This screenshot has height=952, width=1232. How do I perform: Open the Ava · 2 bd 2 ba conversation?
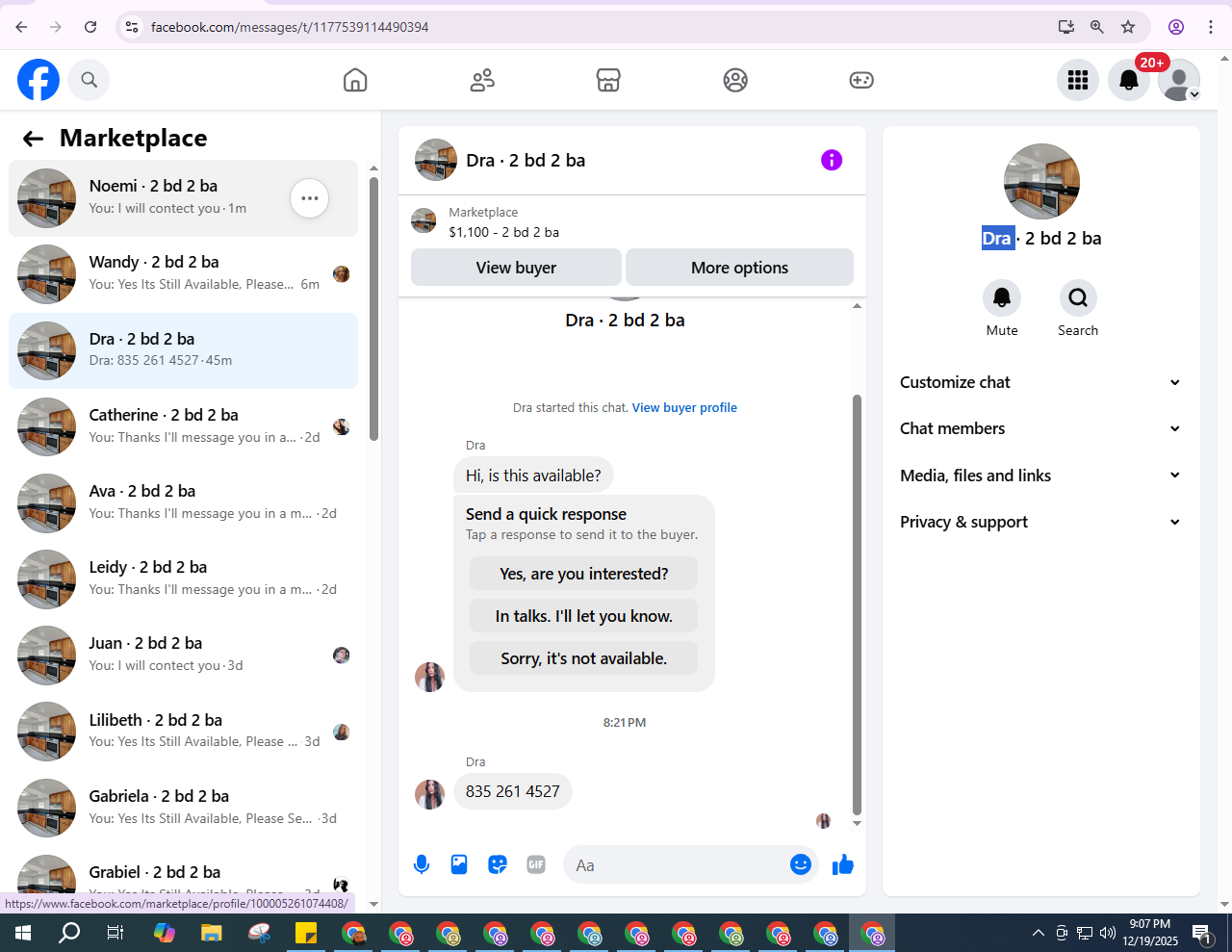point(183,502)
